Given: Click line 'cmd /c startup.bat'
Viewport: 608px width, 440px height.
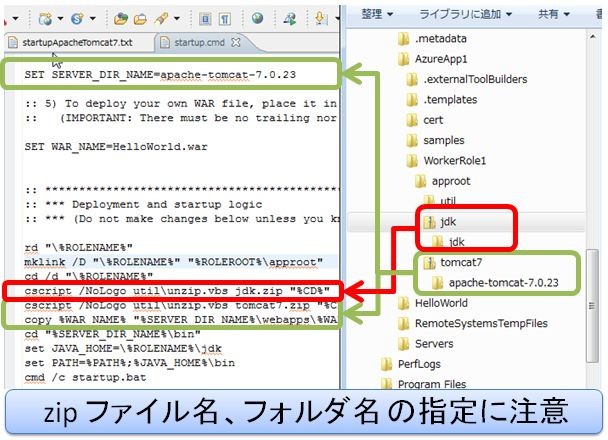Looking at the screenshot, I should coord(85,377).
